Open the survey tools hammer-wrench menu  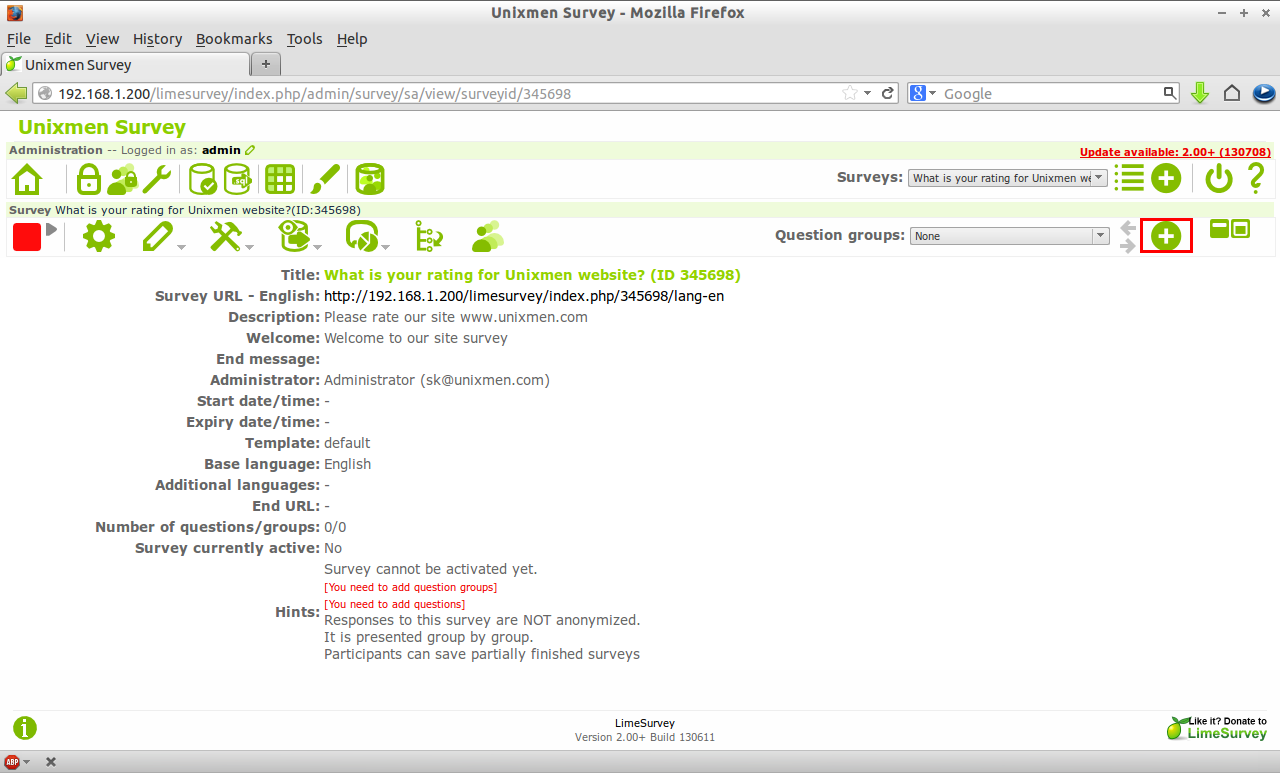226,237
